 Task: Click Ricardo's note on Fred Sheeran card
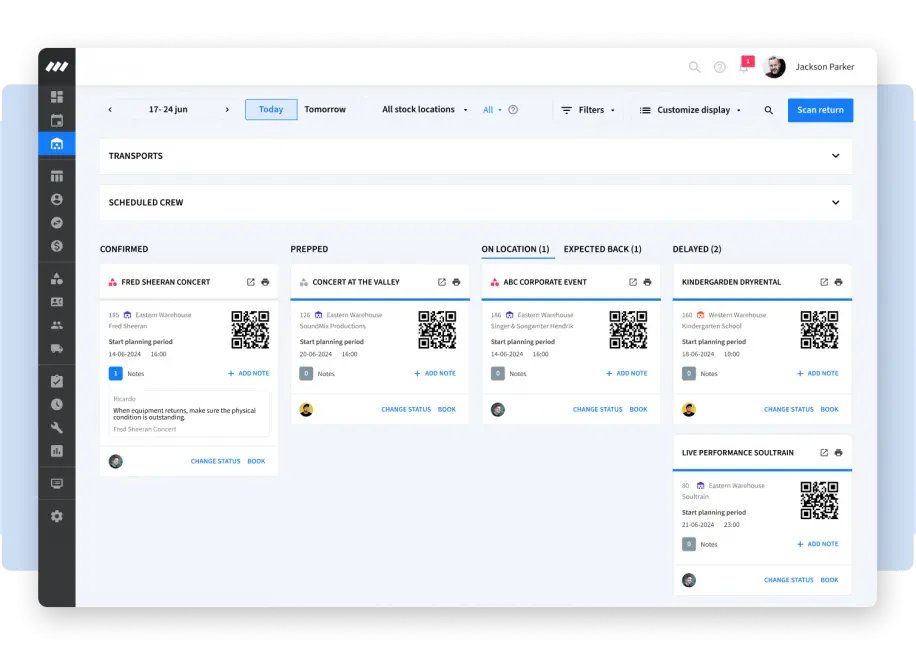pos(189,414)
